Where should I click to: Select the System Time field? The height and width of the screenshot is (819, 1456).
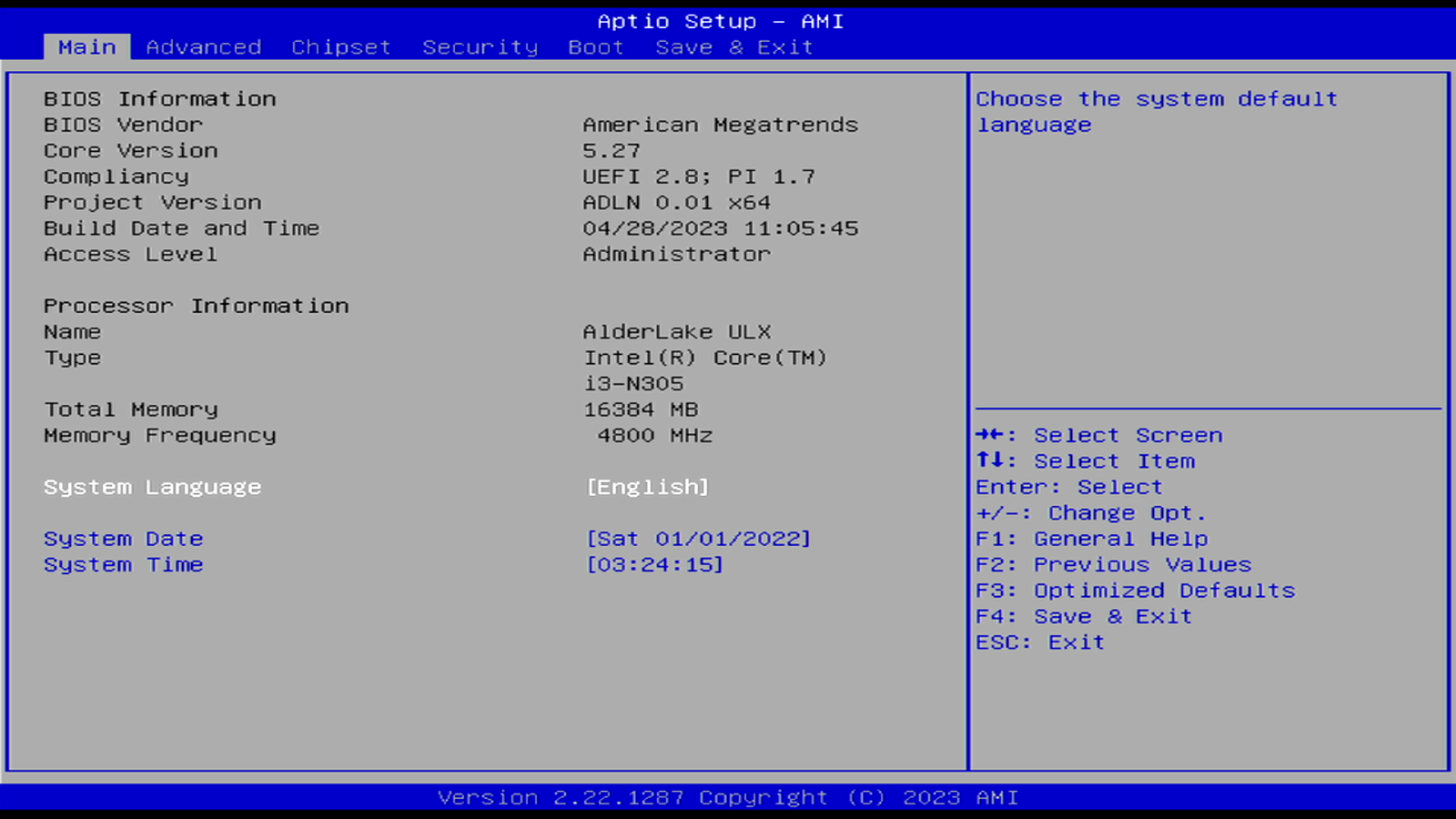(124, 564)
